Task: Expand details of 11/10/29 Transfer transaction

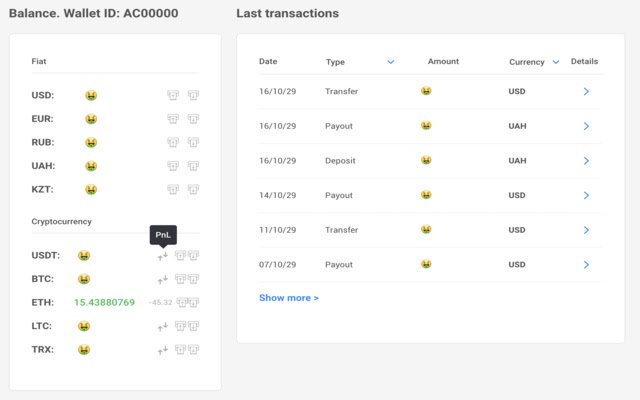Action: coord(586,230)
